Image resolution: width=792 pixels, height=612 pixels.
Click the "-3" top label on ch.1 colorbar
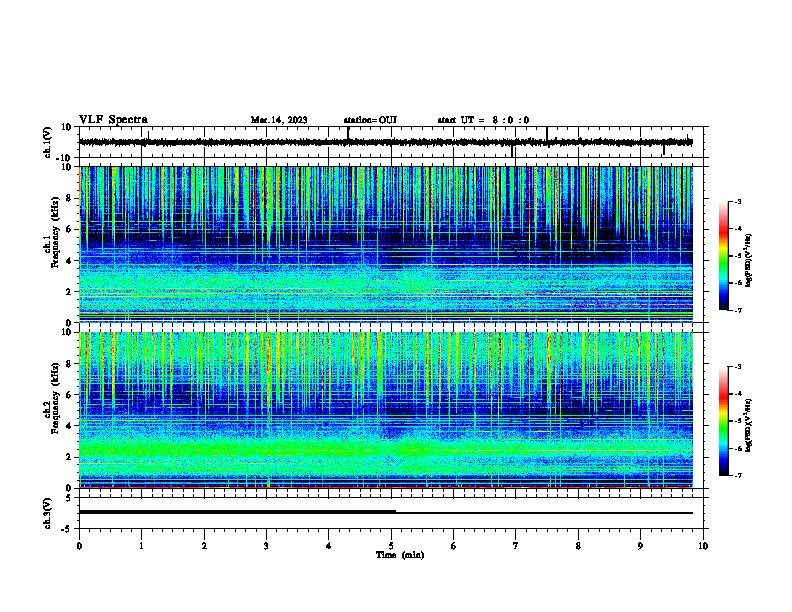coord(737,201)
